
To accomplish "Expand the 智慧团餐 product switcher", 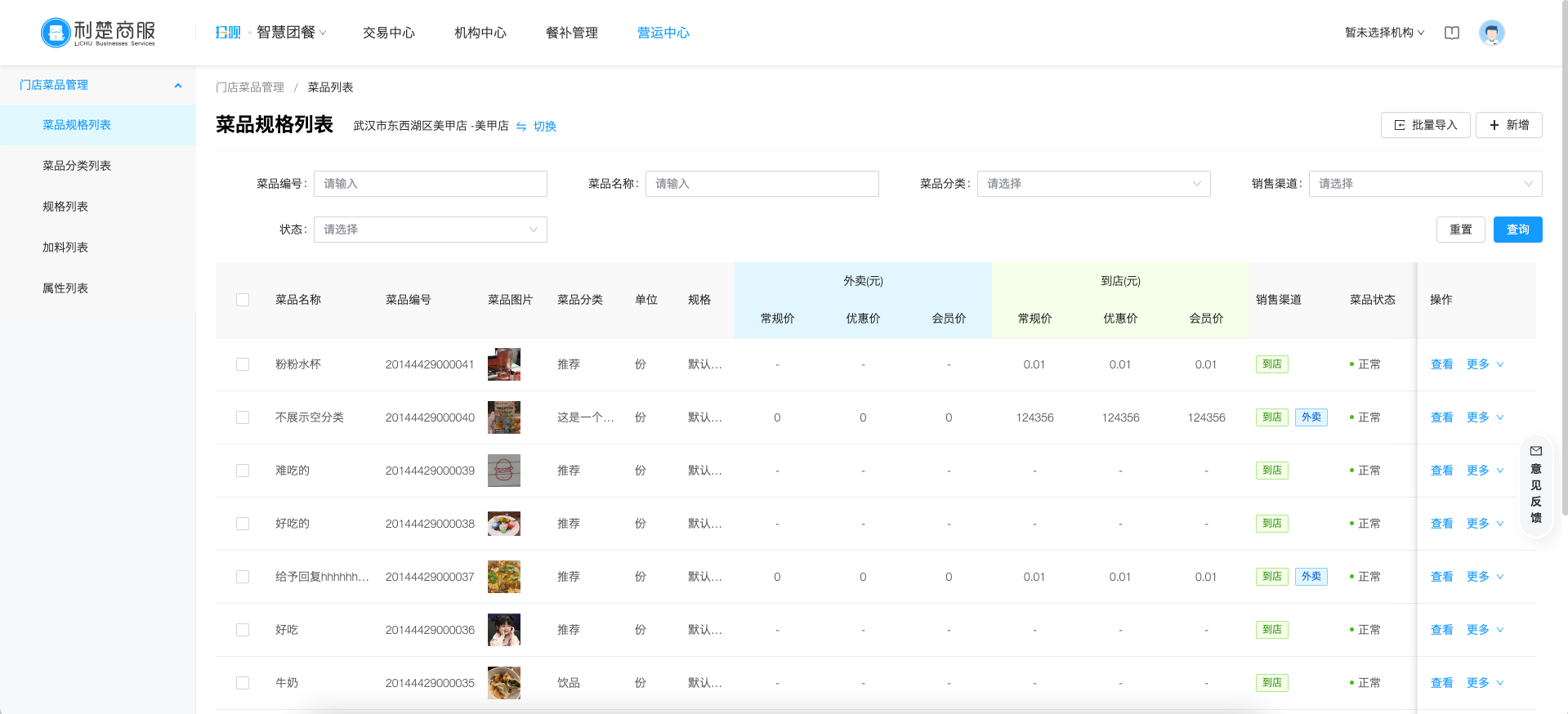I will pyautogui.click(x=291, y=33).
